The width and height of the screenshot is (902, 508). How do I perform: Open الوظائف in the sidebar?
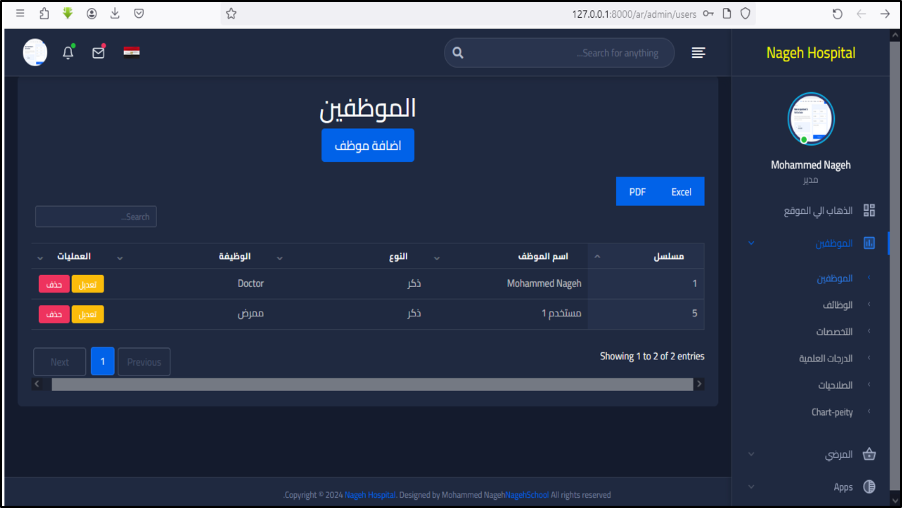coord(836,305)
